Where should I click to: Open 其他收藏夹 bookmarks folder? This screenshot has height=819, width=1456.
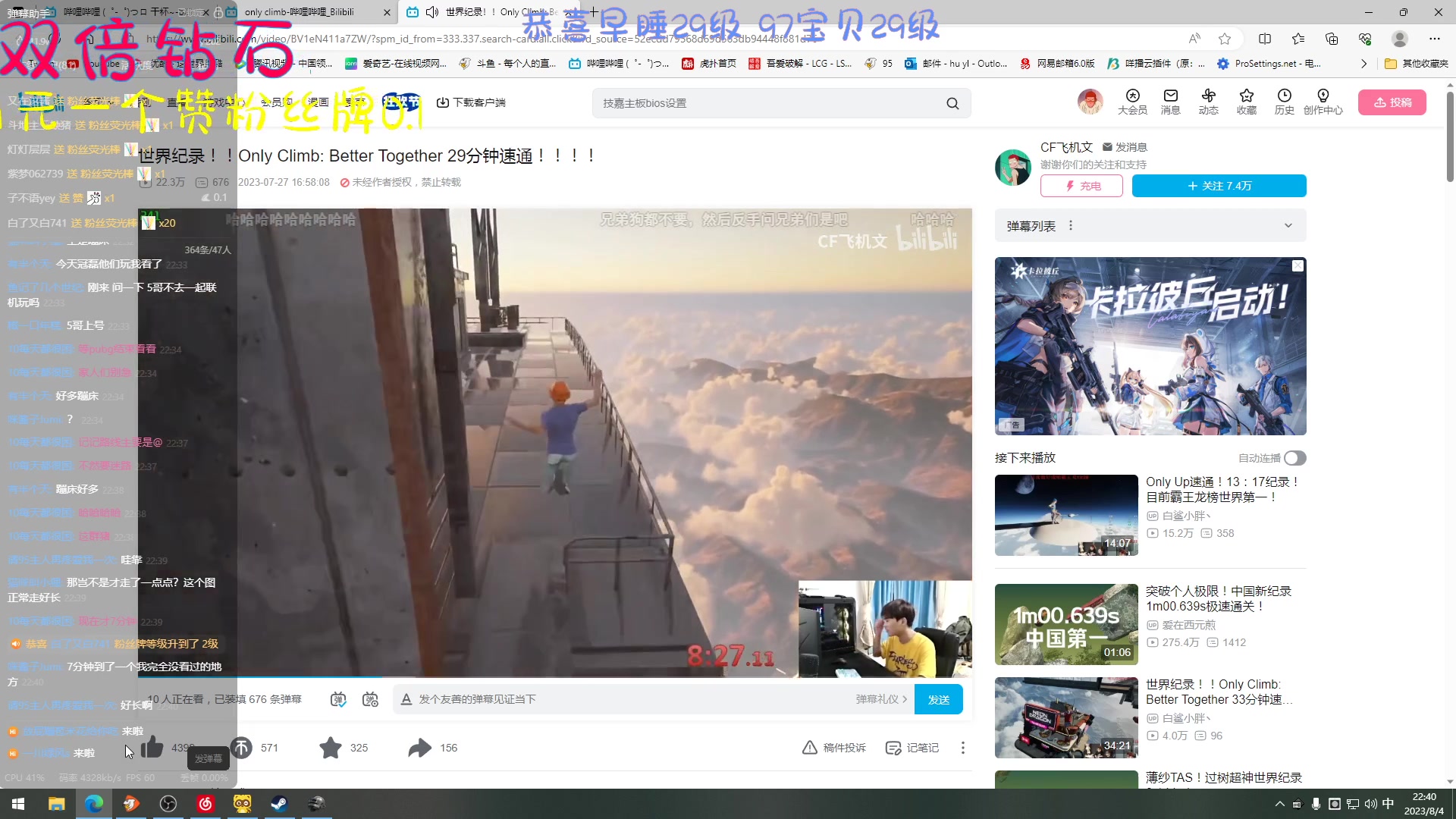(x=1417, y=64)
